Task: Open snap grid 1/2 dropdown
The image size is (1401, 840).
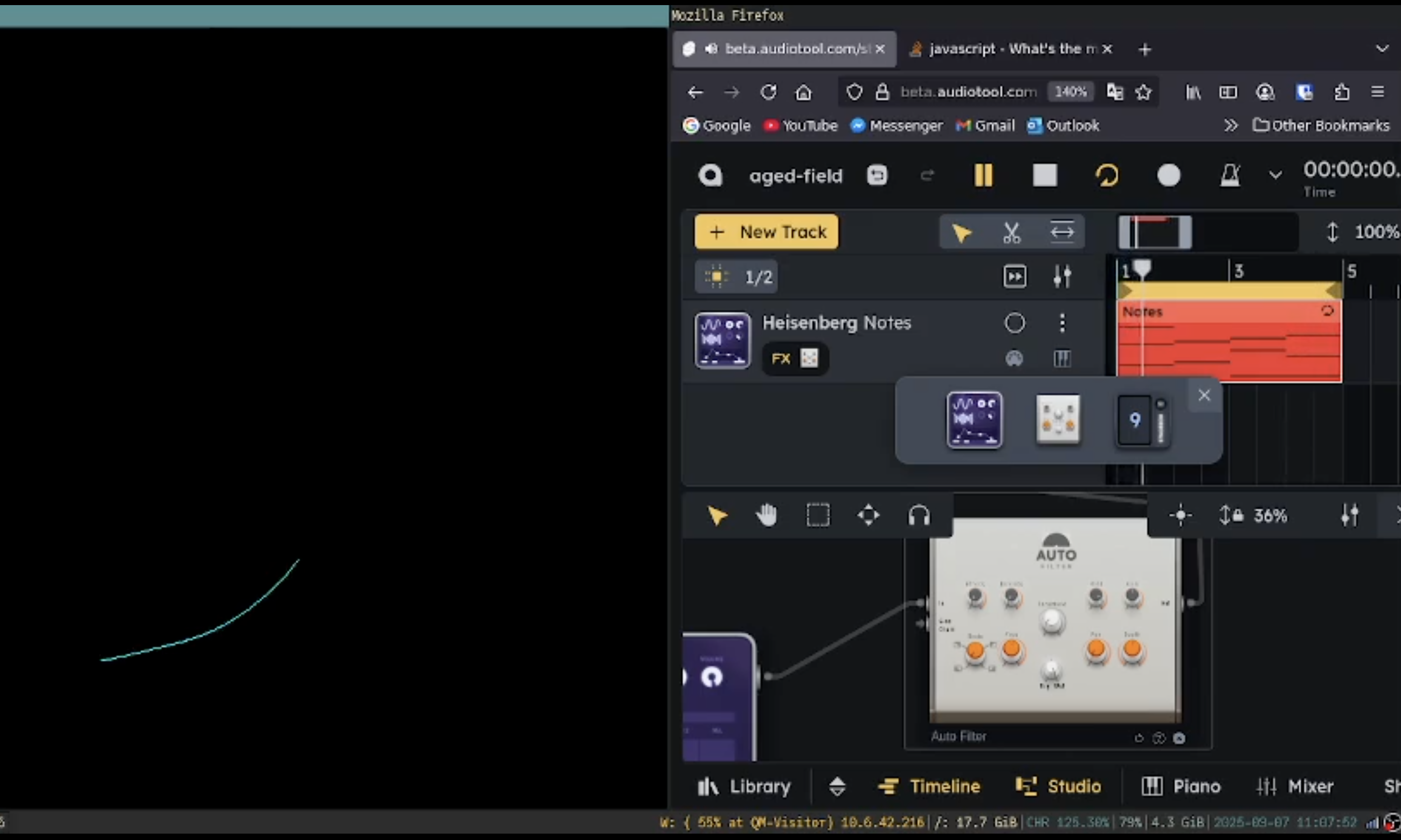Action: tap(736, 277)
